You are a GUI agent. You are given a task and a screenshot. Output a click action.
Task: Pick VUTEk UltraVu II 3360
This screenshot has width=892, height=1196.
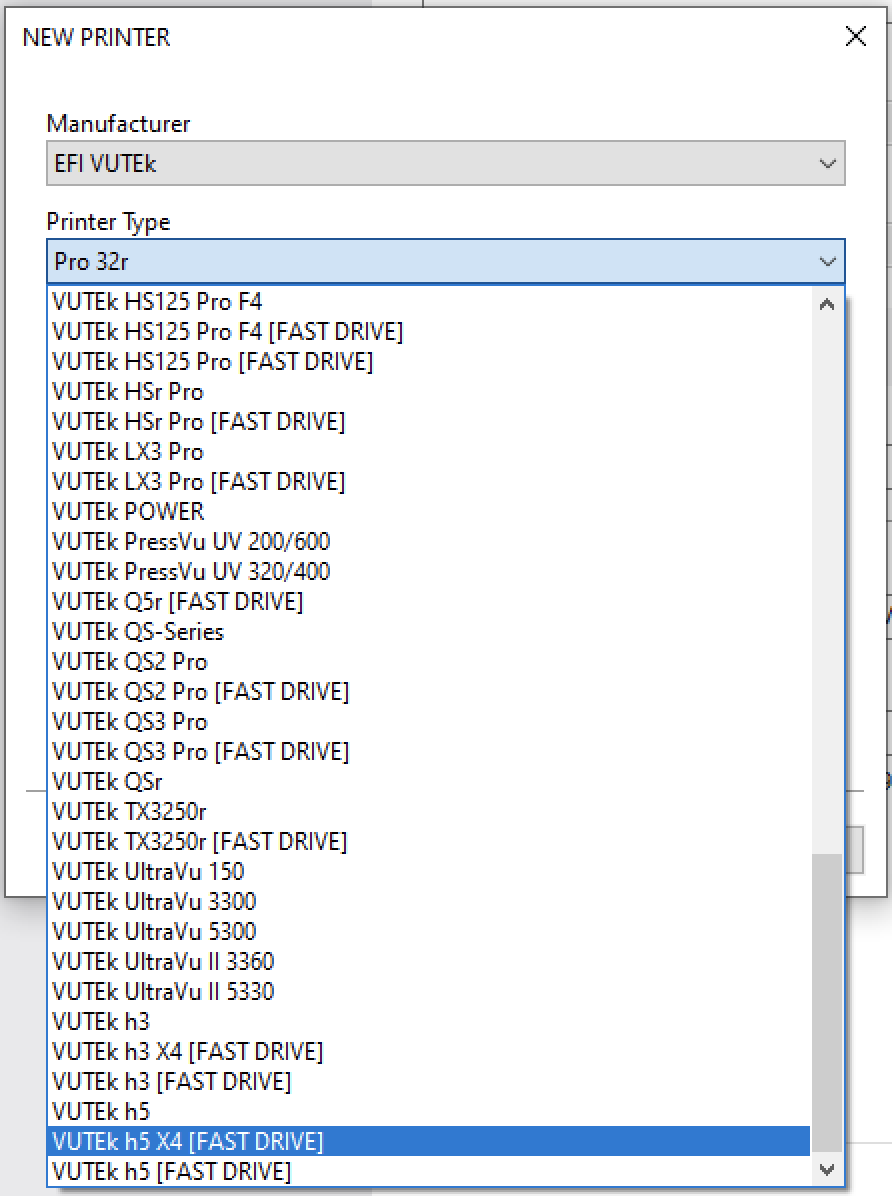(430, 962)
